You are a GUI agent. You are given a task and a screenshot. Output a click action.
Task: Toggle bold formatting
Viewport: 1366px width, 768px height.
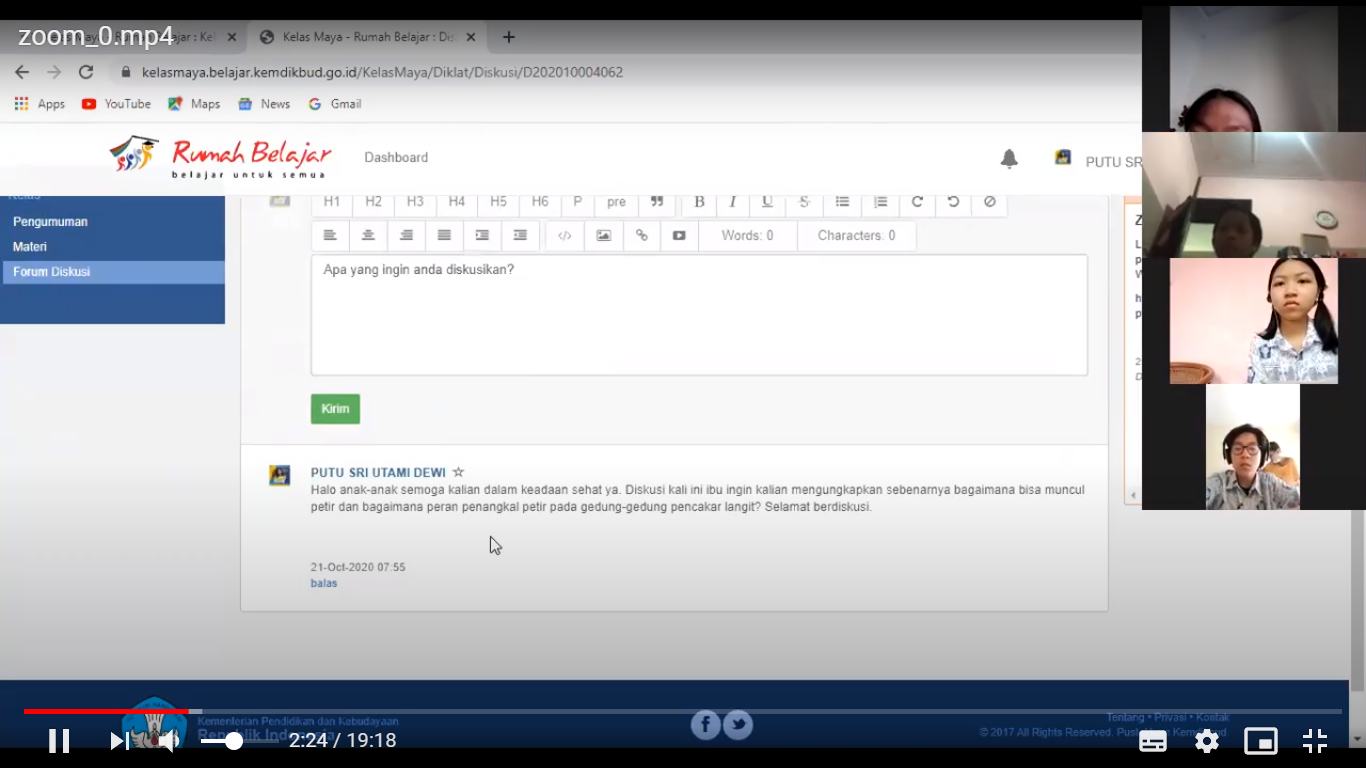pyautogui.click(x=699, y=202)
